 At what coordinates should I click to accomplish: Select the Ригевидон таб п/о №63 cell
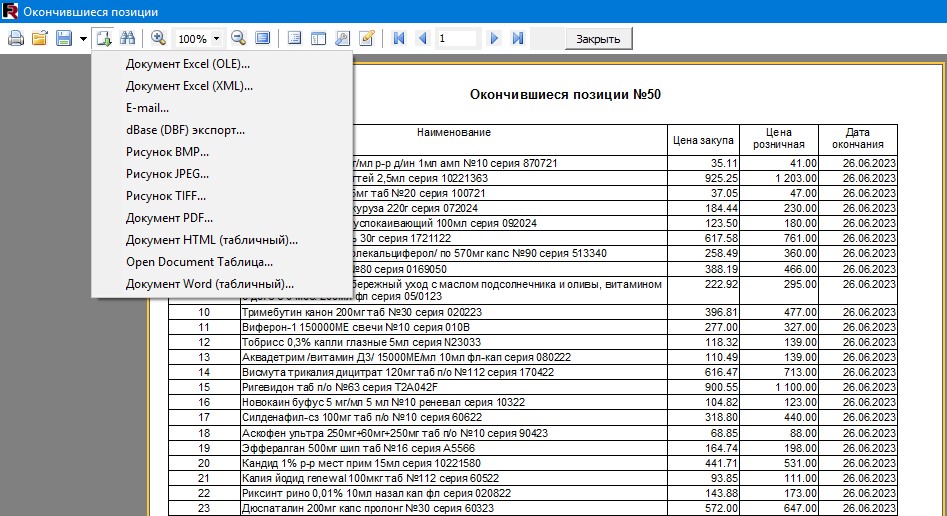pyautogui.click(x=454, y=388)
